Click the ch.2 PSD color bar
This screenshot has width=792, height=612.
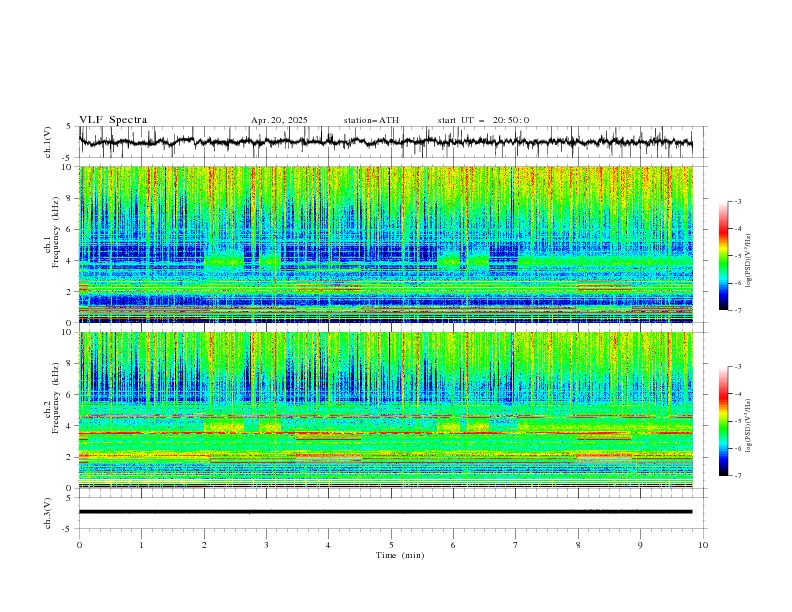[723, 421]
